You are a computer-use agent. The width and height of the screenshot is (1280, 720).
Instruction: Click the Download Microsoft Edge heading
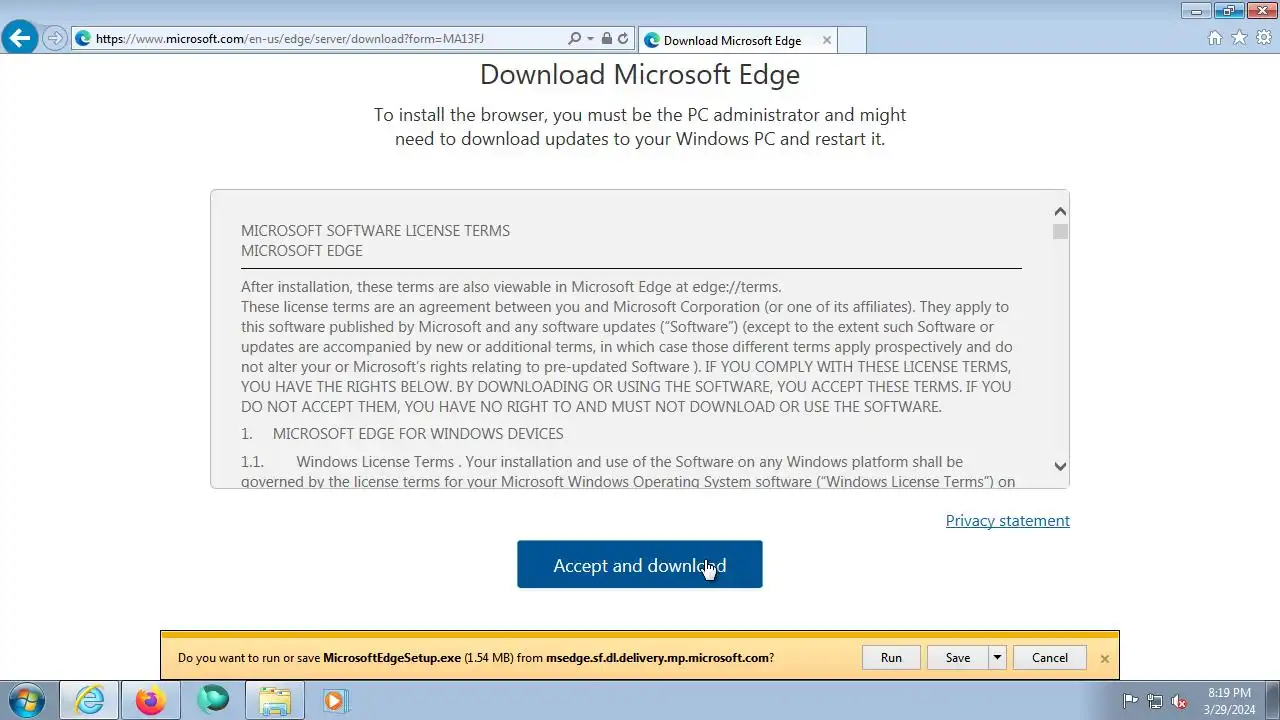coord(640,75)
